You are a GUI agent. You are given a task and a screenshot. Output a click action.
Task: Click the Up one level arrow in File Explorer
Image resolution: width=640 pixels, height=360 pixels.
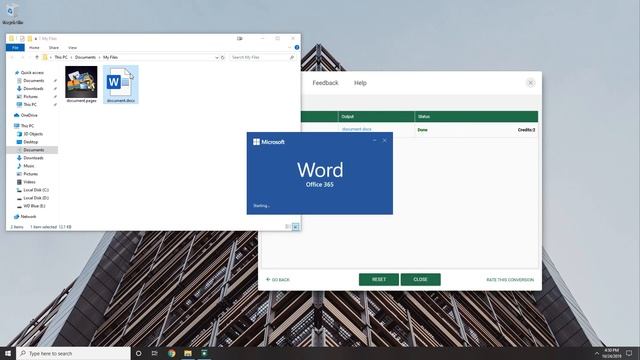[37, 58]
